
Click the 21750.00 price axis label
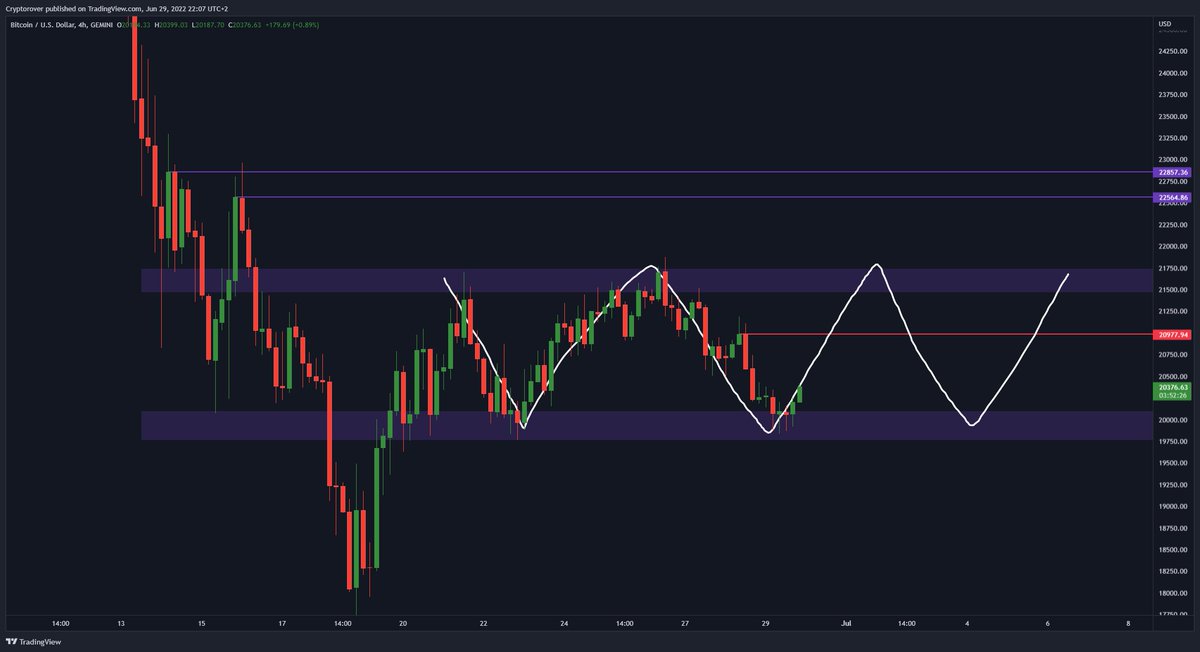[x=1172, y=268]
